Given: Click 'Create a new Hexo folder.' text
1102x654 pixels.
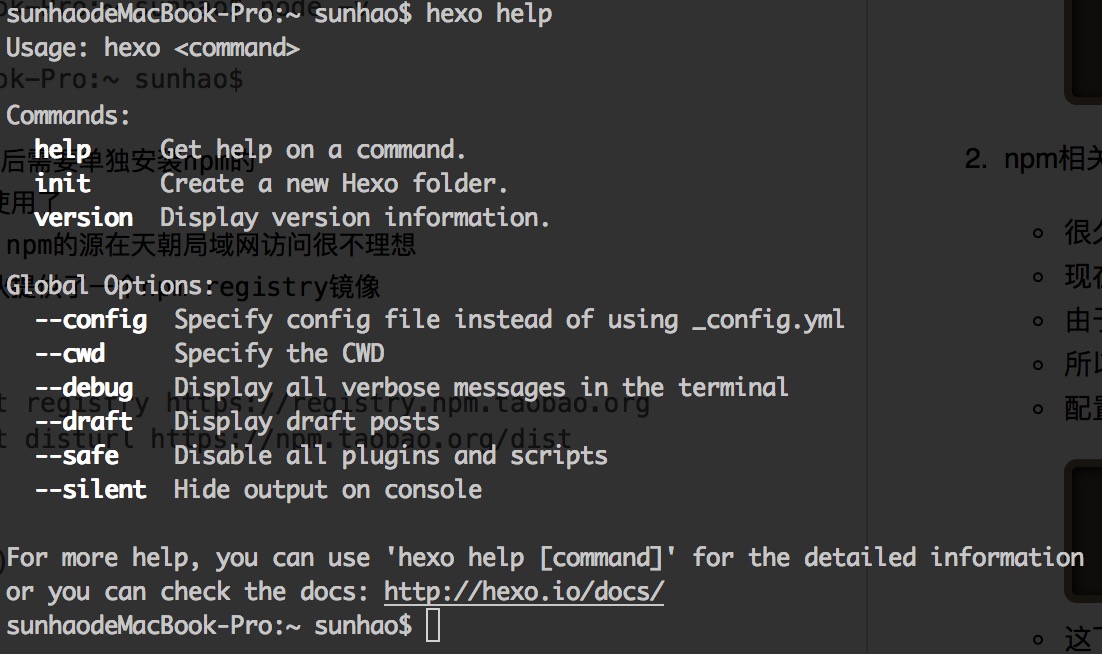Looking at the screenshot, I should click(x=334, y=183).
